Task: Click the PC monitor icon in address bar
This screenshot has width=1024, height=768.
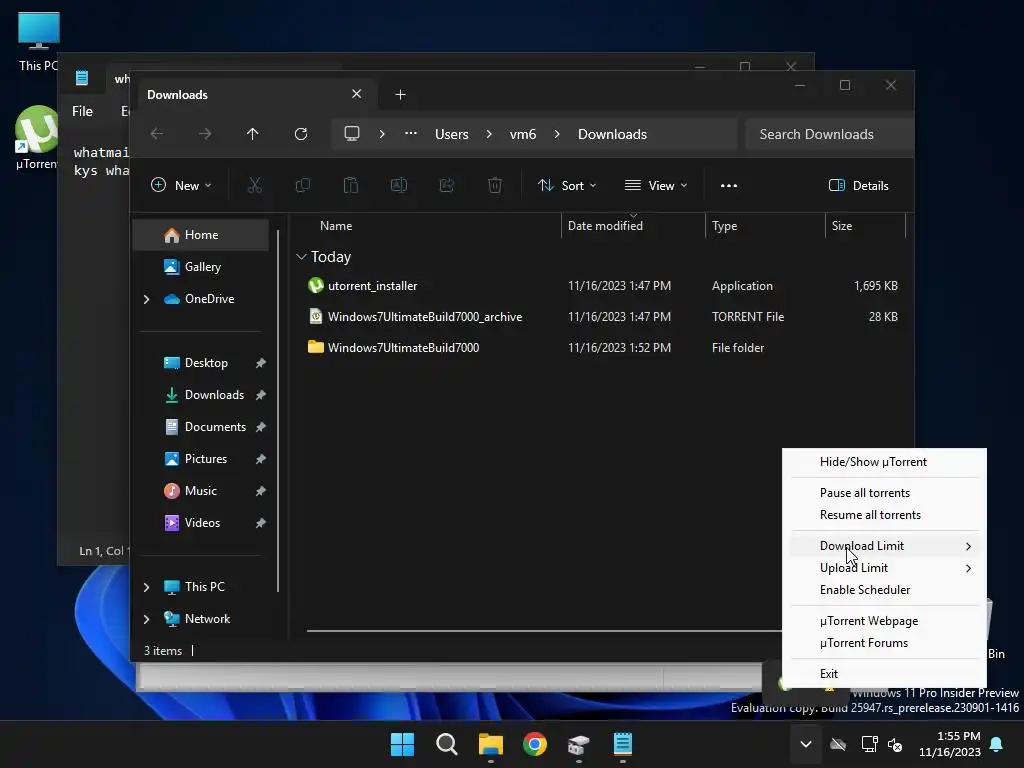Action: pos(352,134)
